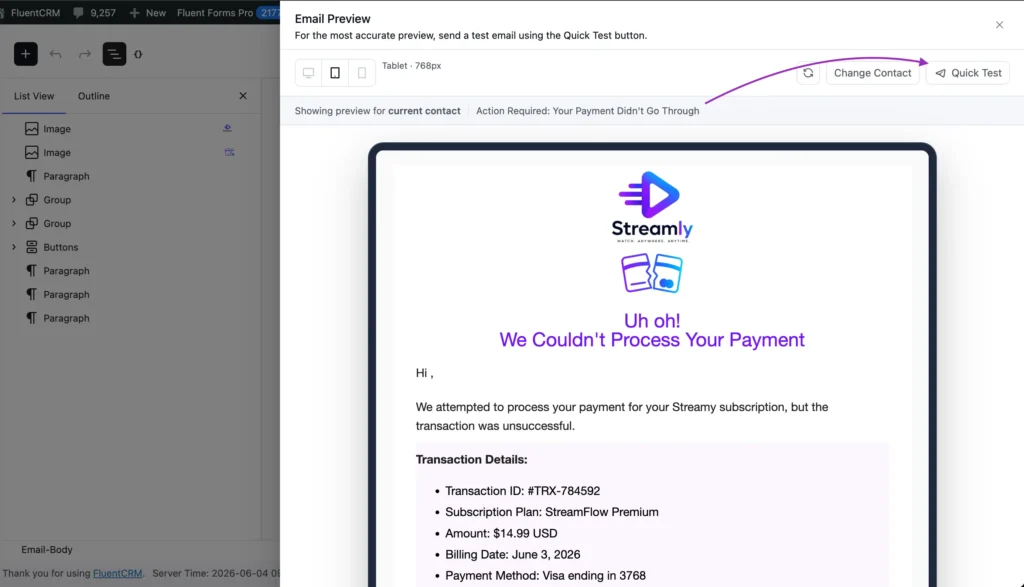This screenshot has height=587, width=1024.
Task: Click Amount $14.99 USD line
Action: click(501, 533)
